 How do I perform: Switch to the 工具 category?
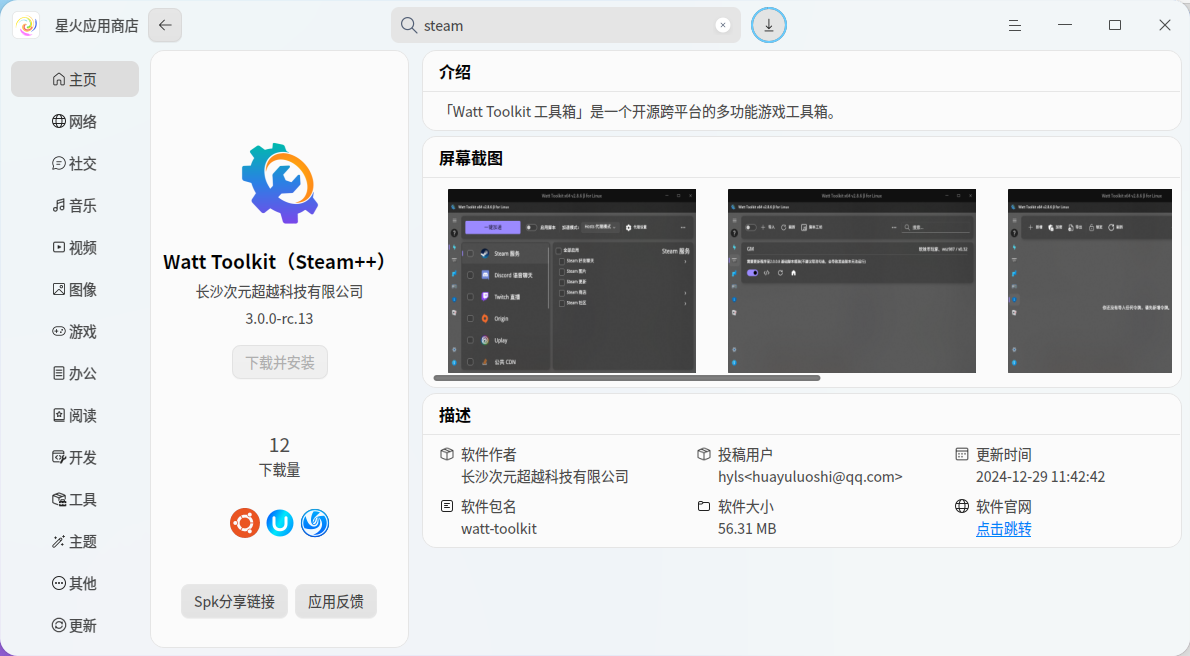(x=74, y=499)
